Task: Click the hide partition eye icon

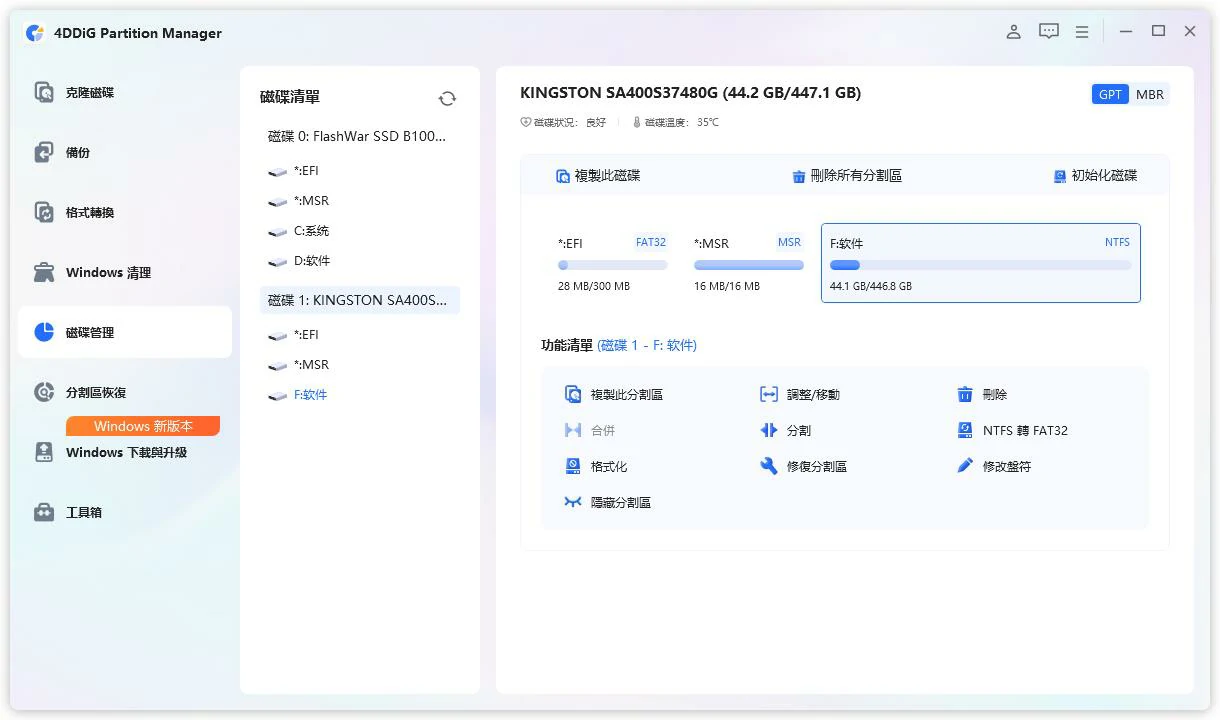Action: tap(573, 502)
